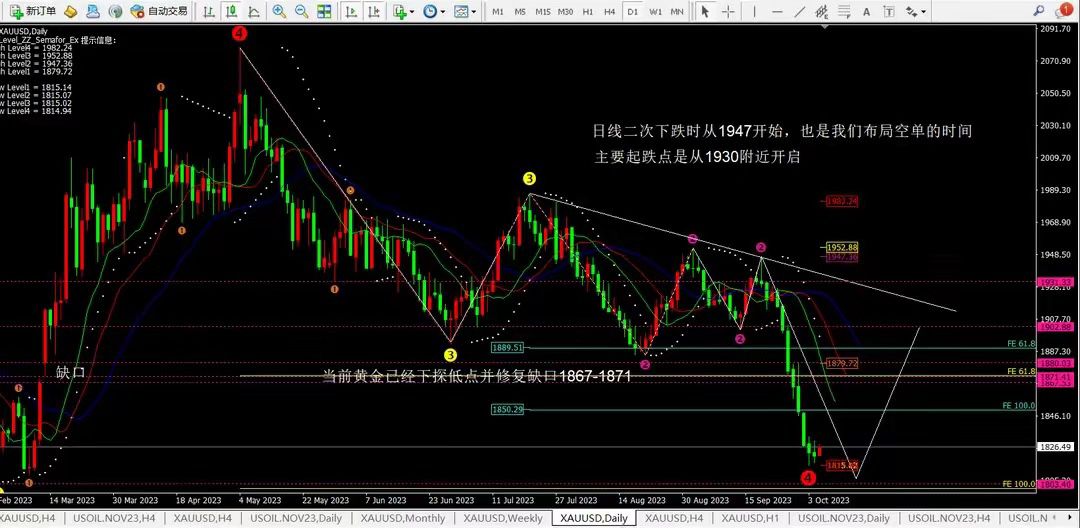This screenshot has width=1080, height=528.
Task: Click the yellow 1952.88 level label
Action: (844, 247)
